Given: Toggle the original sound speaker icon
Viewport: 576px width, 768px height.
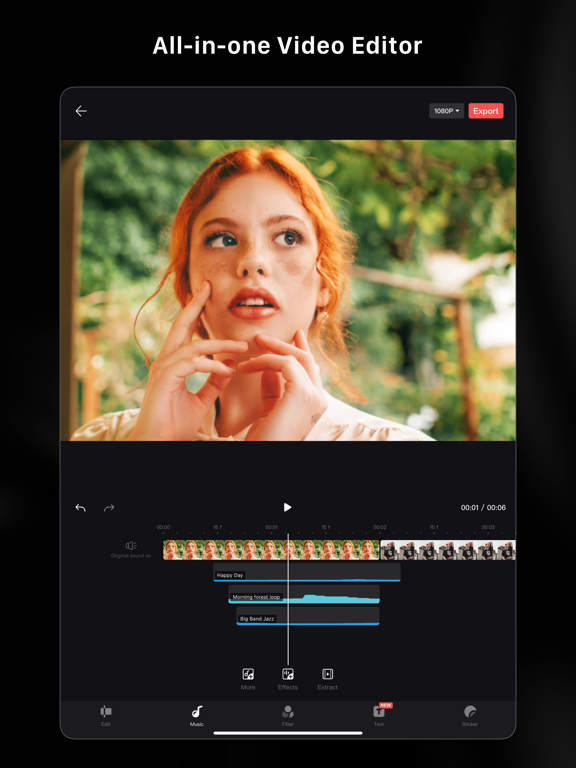Looking at the screenshot, I should tap(131, 546).
